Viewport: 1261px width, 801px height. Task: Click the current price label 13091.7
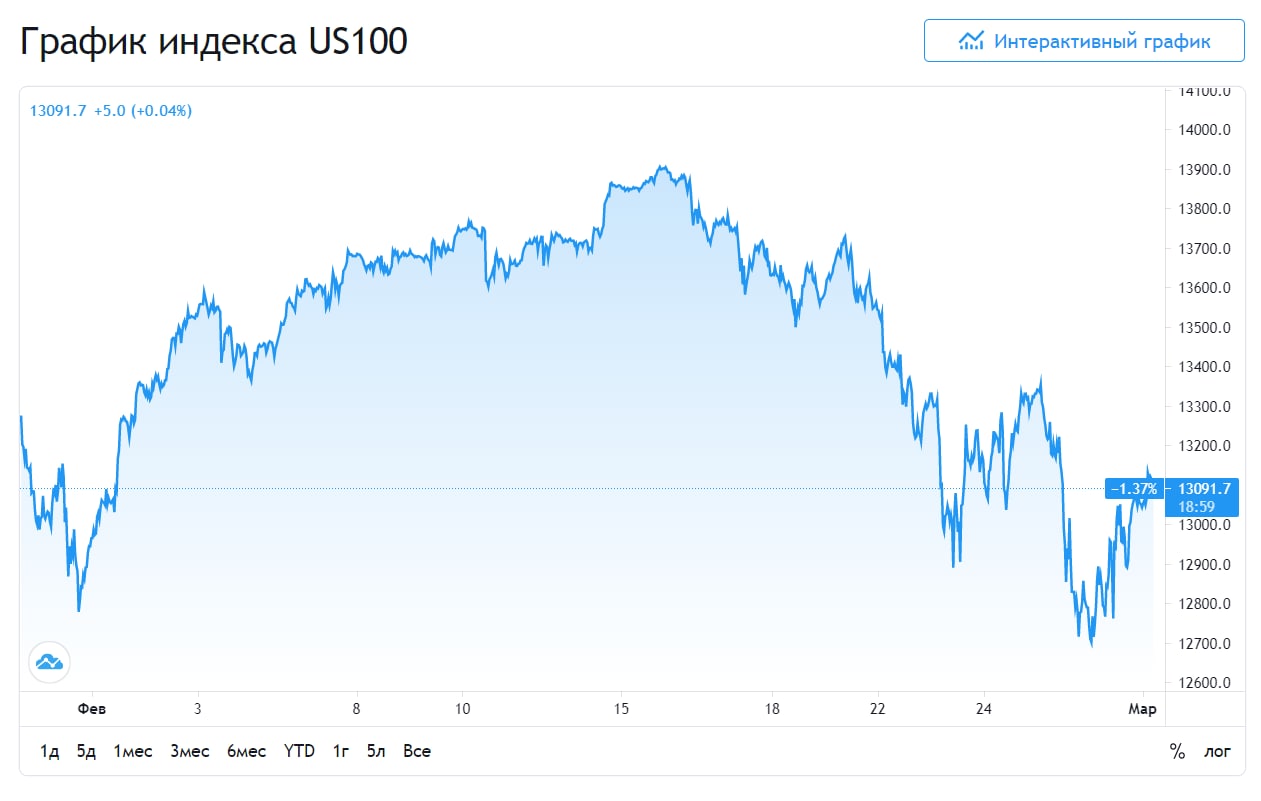(1203, 489)
